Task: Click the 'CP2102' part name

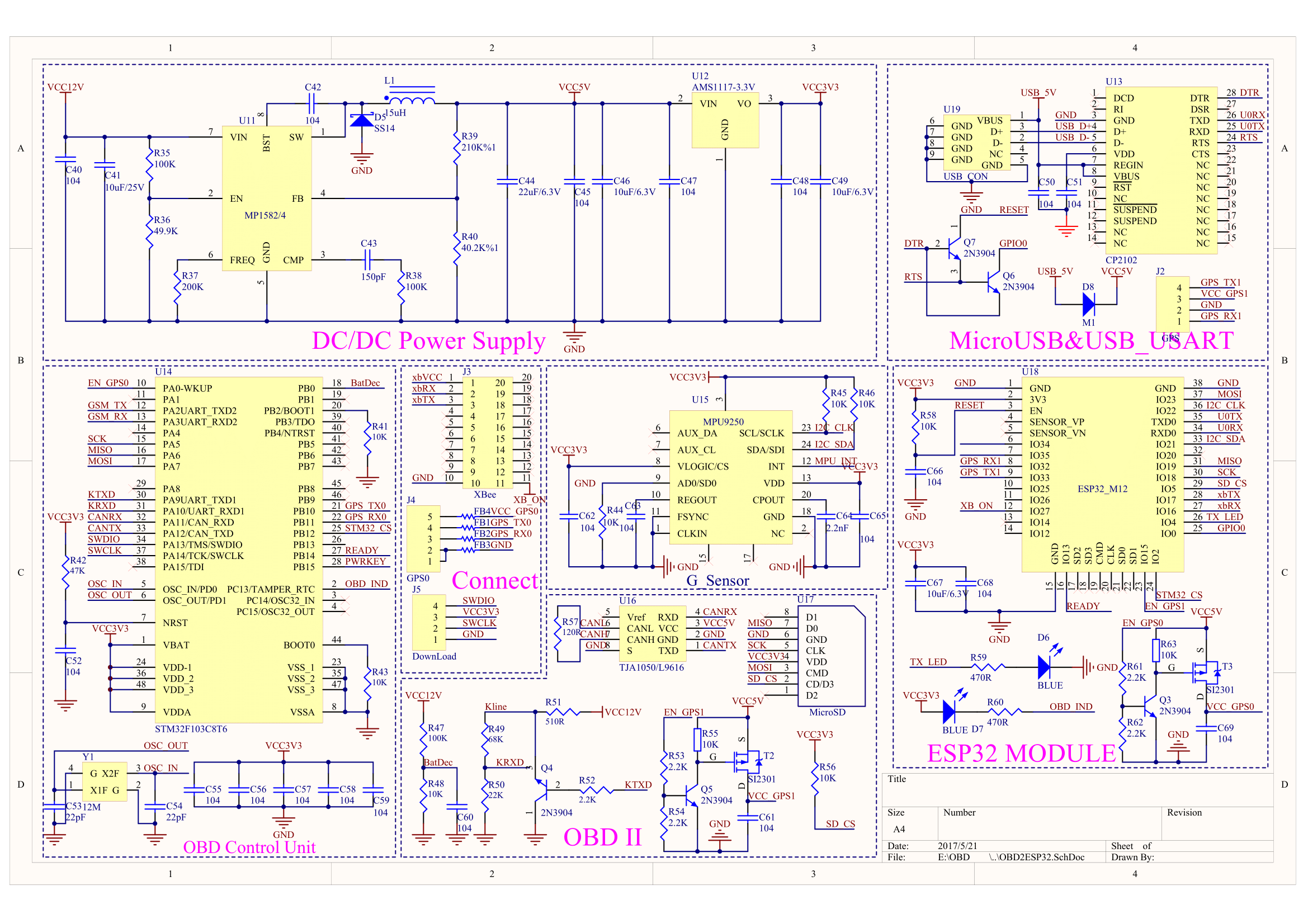Action: 1121,260
